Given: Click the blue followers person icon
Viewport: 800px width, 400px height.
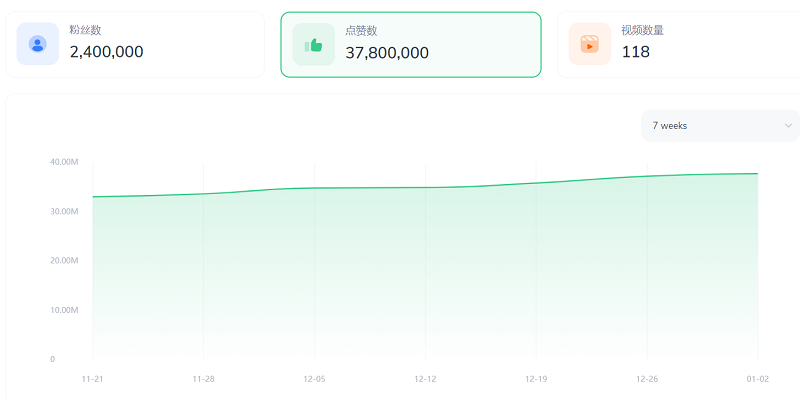Looking at the screenshot, I should 38,44.
